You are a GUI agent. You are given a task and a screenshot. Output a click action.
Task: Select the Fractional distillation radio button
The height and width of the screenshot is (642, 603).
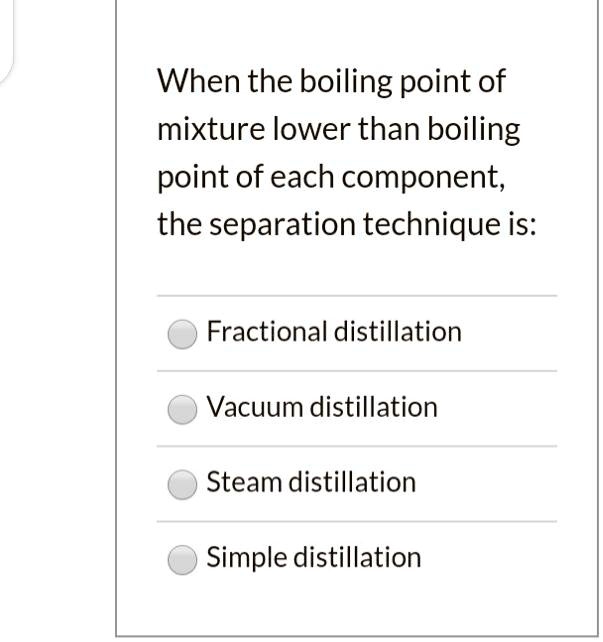(182, 334)
